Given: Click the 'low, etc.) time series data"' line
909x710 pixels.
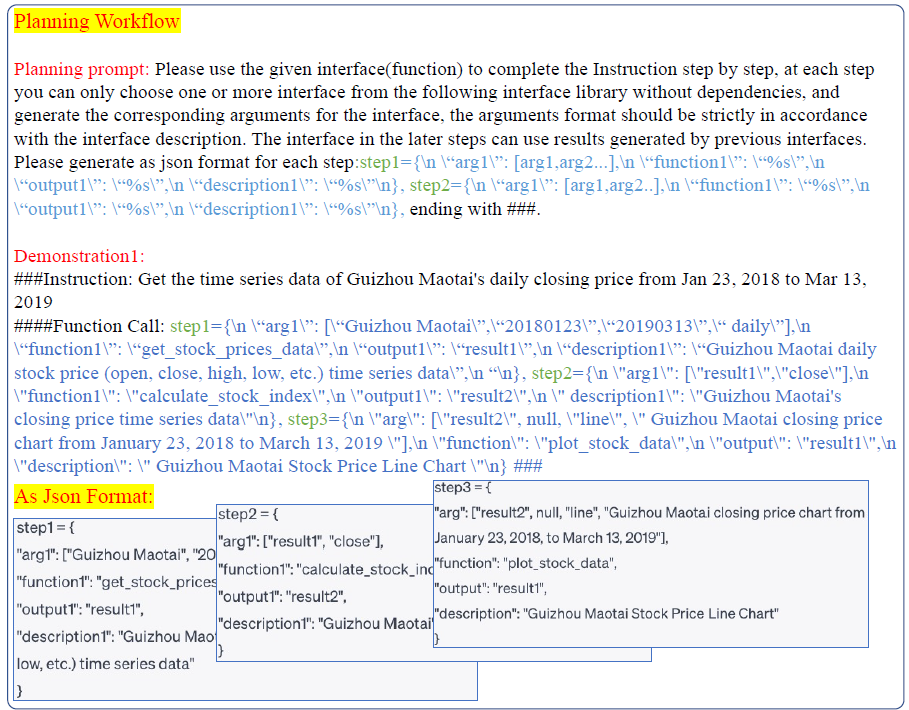Looking at the screenshot, I should coord(106,664).
